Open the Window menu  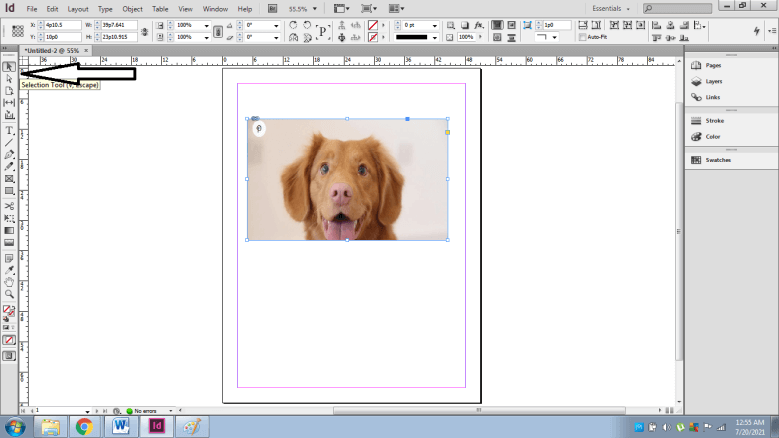215,9
